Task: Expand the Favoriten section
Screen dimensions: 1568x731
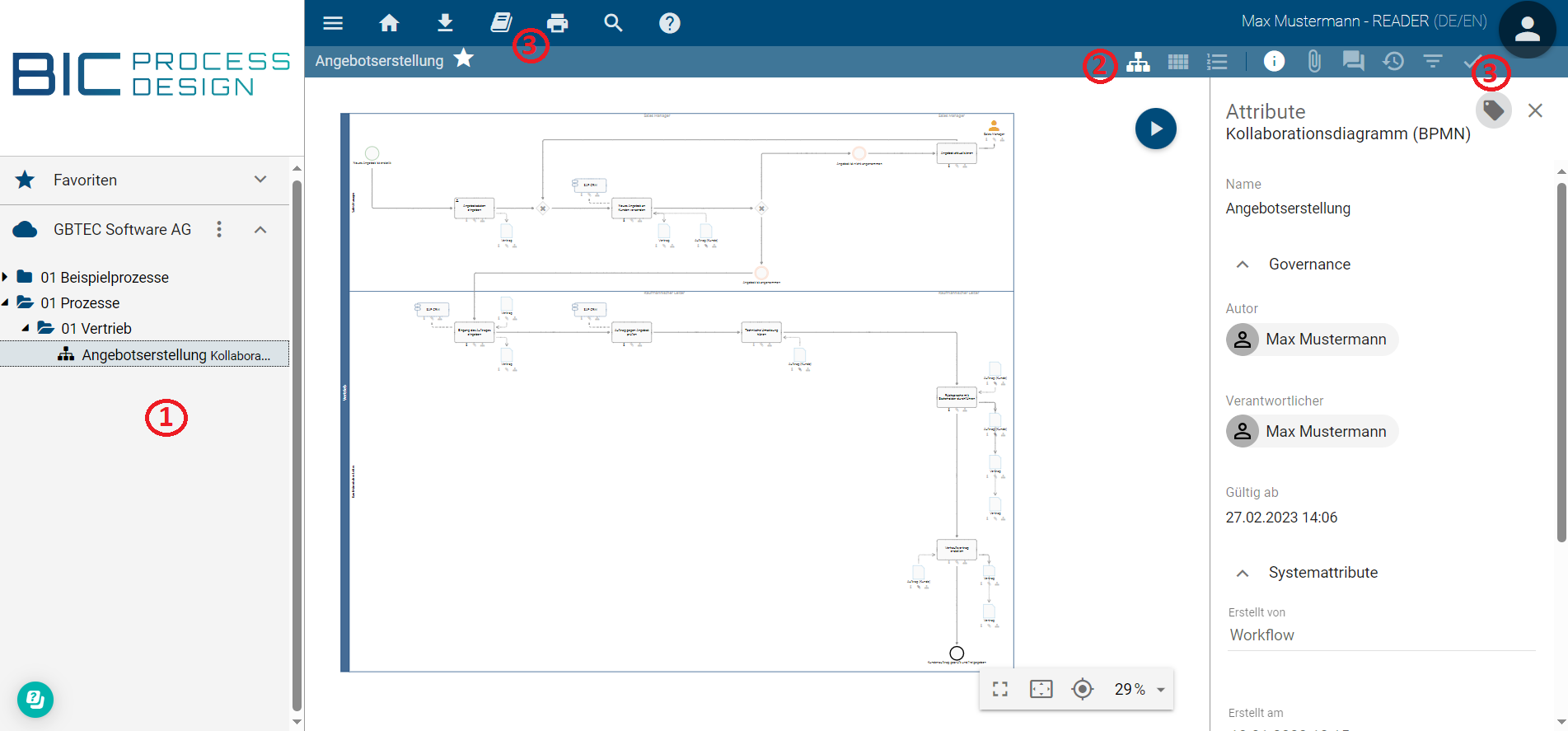Action: point(260,180)
